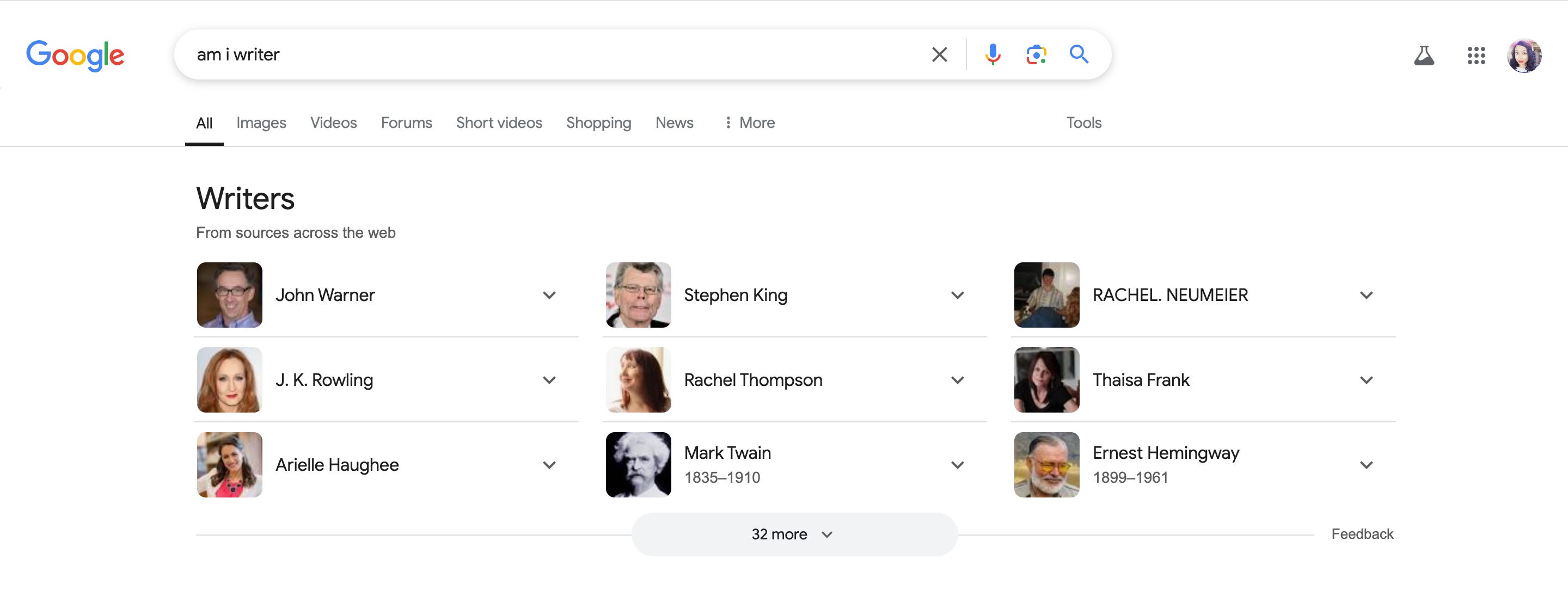The width and height of the screenshot is (1568, 590).
Task: Click the name RACHEL. NEUMEIER
Action: tap(1170, 295)
